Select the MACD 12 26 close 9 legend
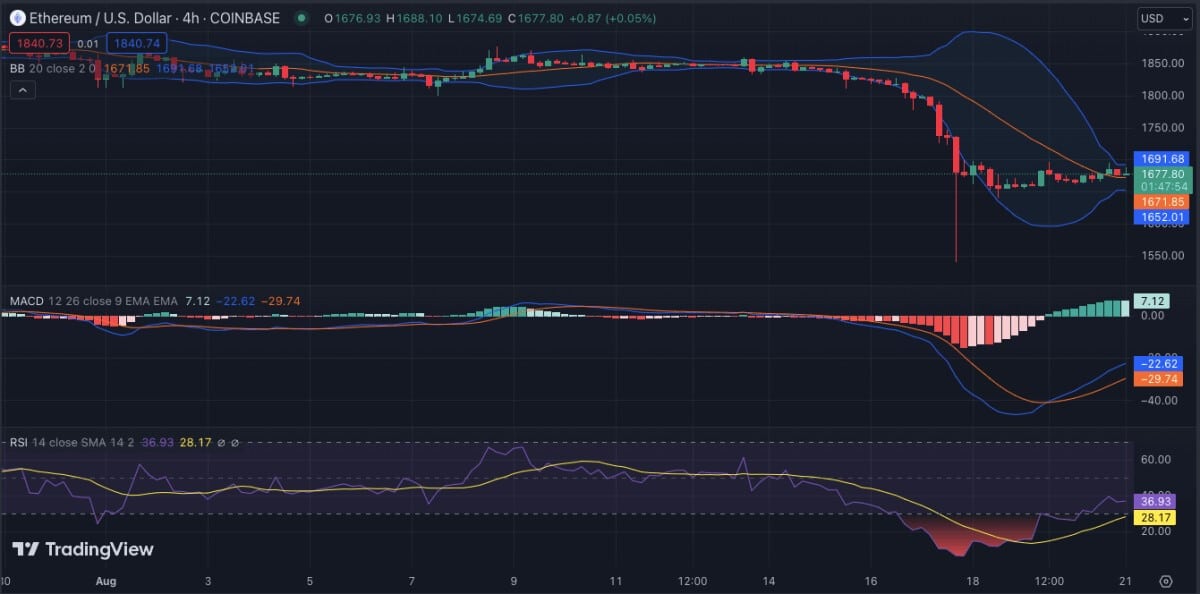 (92, 301)
